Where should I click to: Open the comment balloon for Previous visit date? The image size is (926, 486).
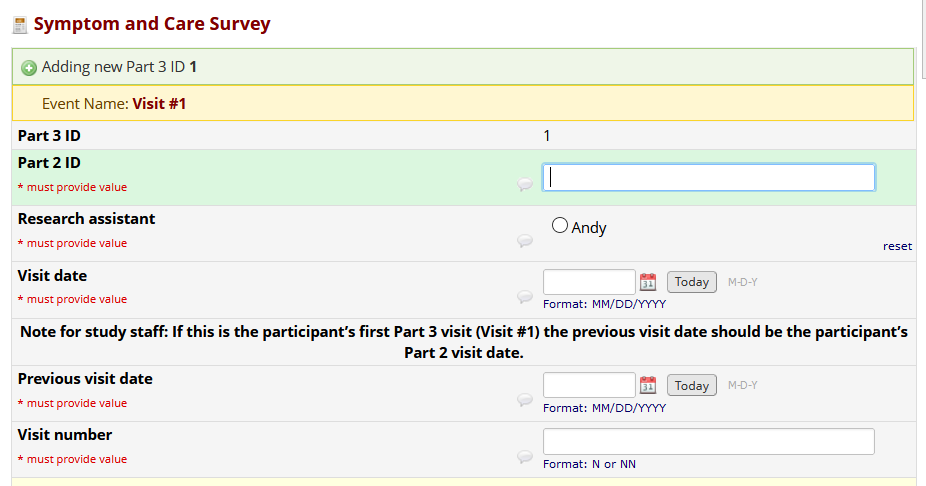[x=525, y=401]
